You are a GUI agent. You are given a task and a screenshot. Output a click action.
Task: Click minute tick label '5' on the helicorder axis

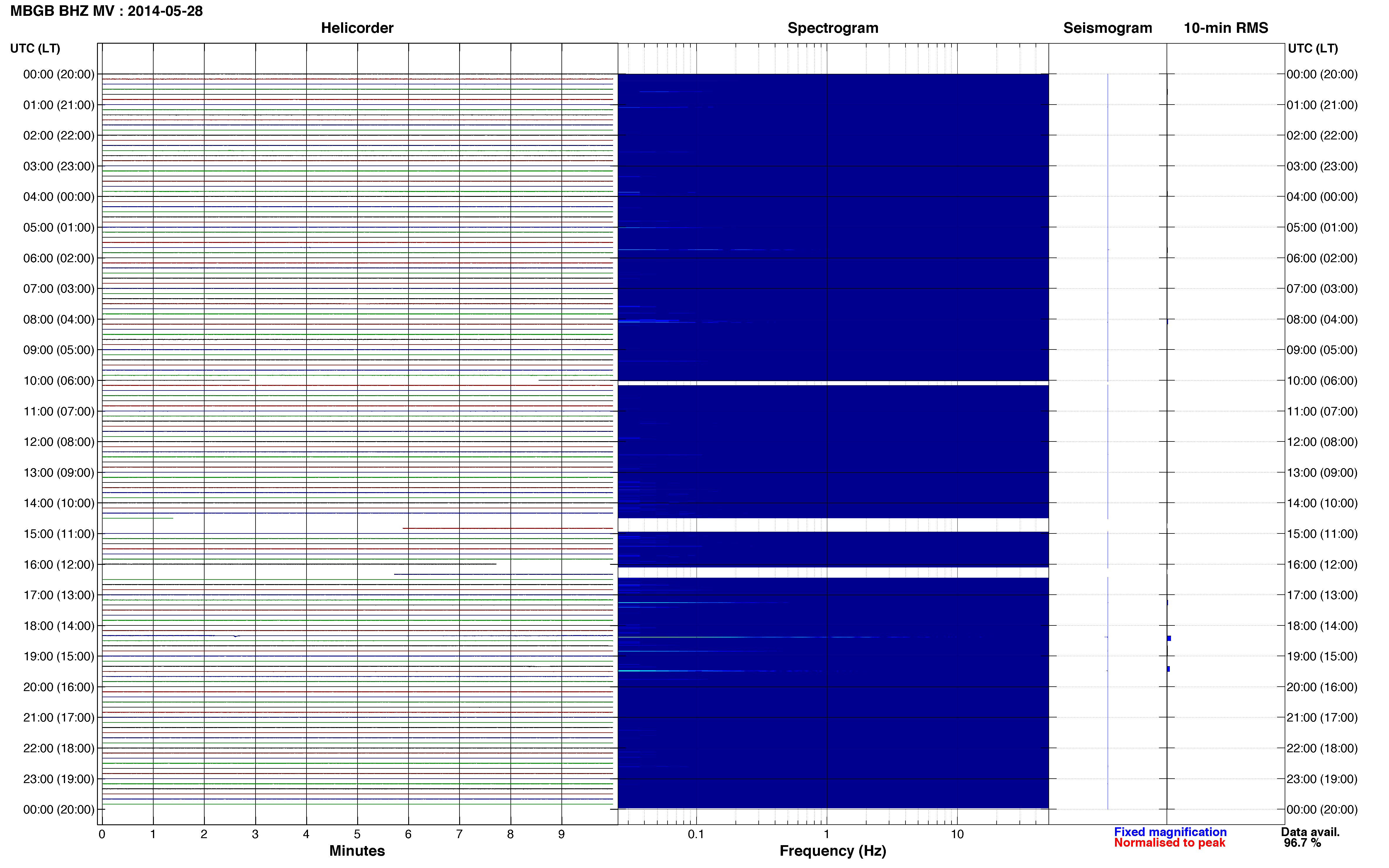pyautogui.click(x=357, y=834)
